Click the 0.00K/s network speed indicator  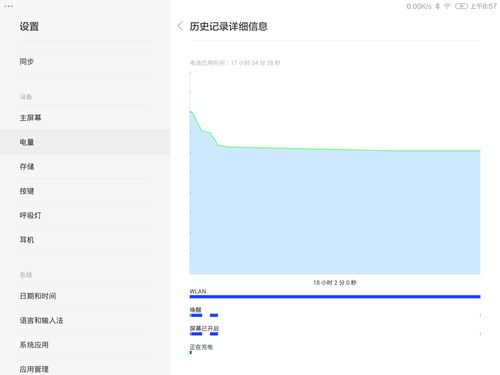click(x=419, y=6)
